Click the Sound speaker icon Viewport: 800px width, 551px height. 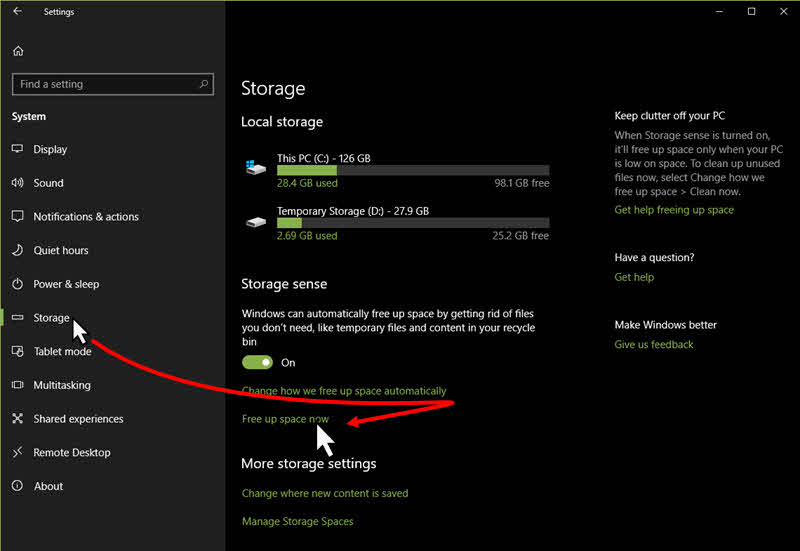17,183
